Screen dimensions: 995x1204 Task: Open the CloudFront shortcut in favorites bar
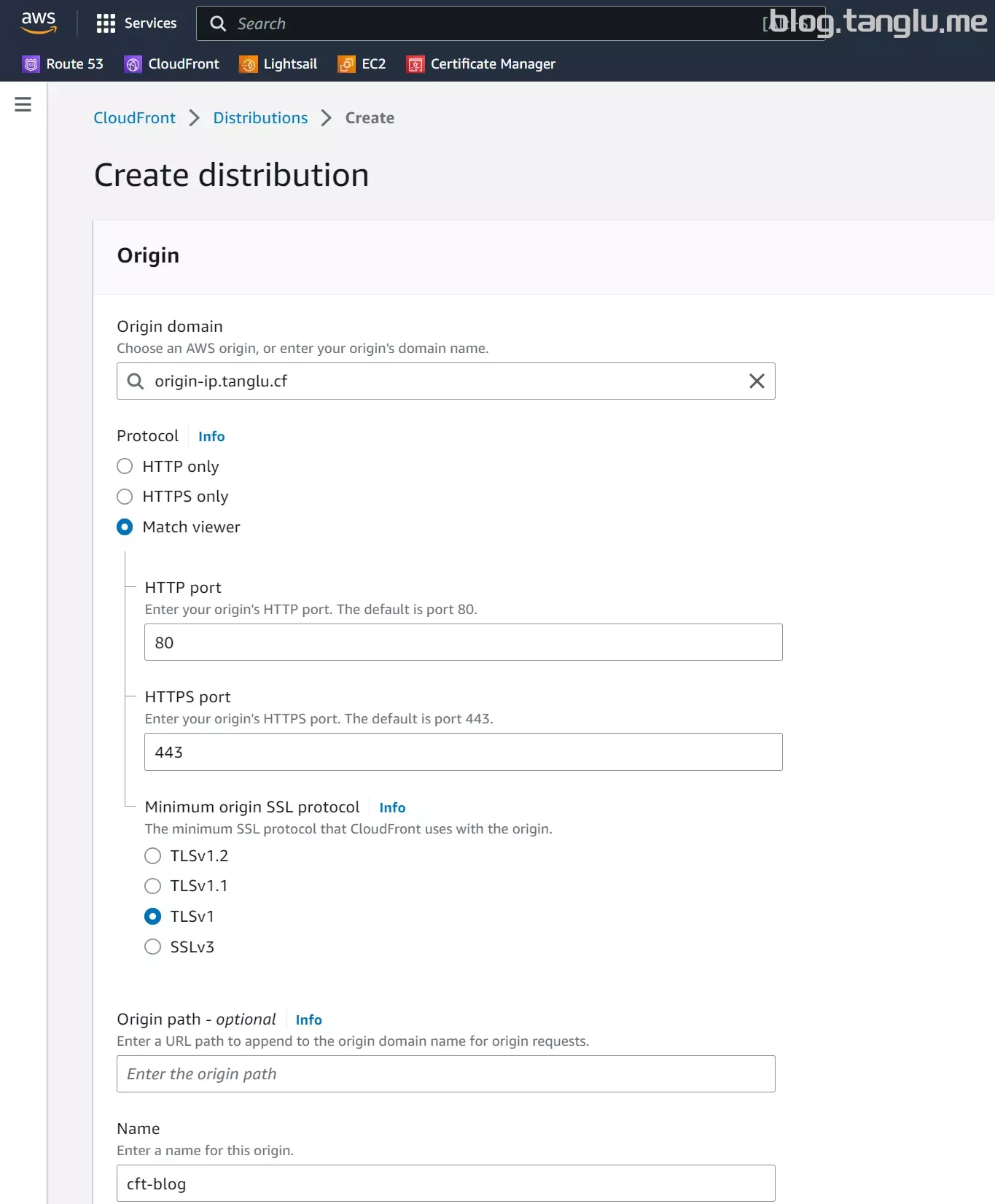[x=172, y=64]
